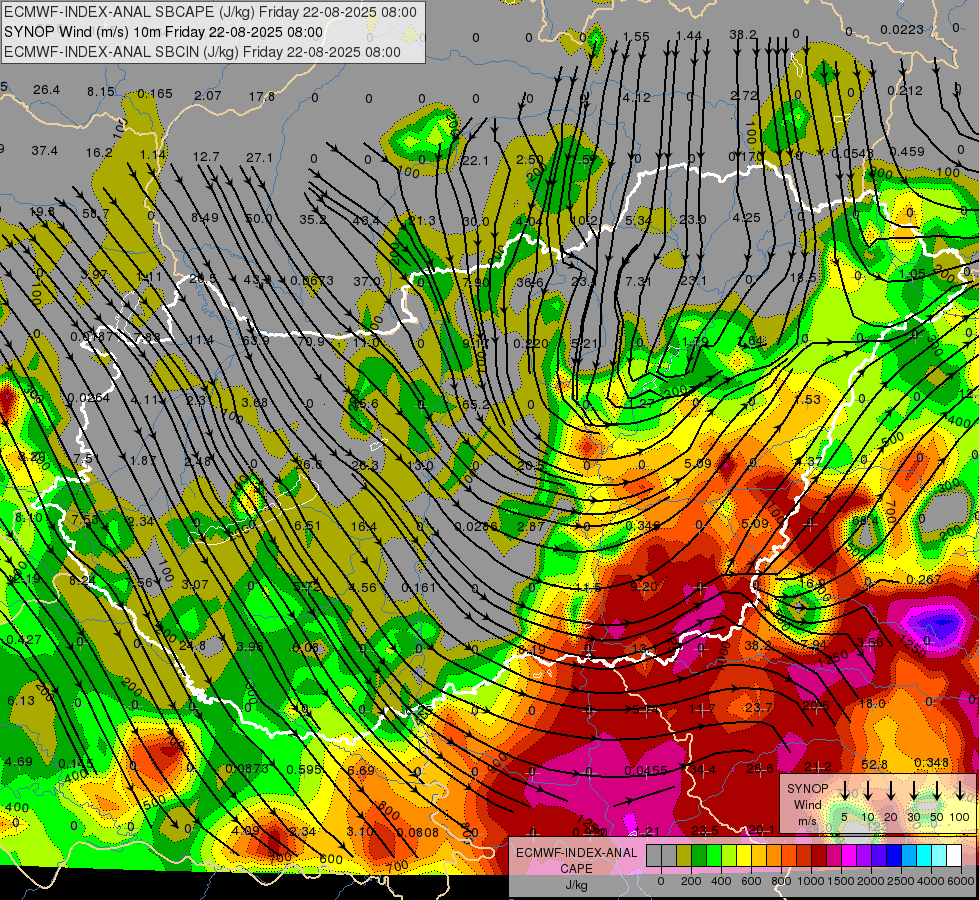Click the 'CAPE' word in the legend
Viewport: 979px width, 900px height.
click(576, 869)
